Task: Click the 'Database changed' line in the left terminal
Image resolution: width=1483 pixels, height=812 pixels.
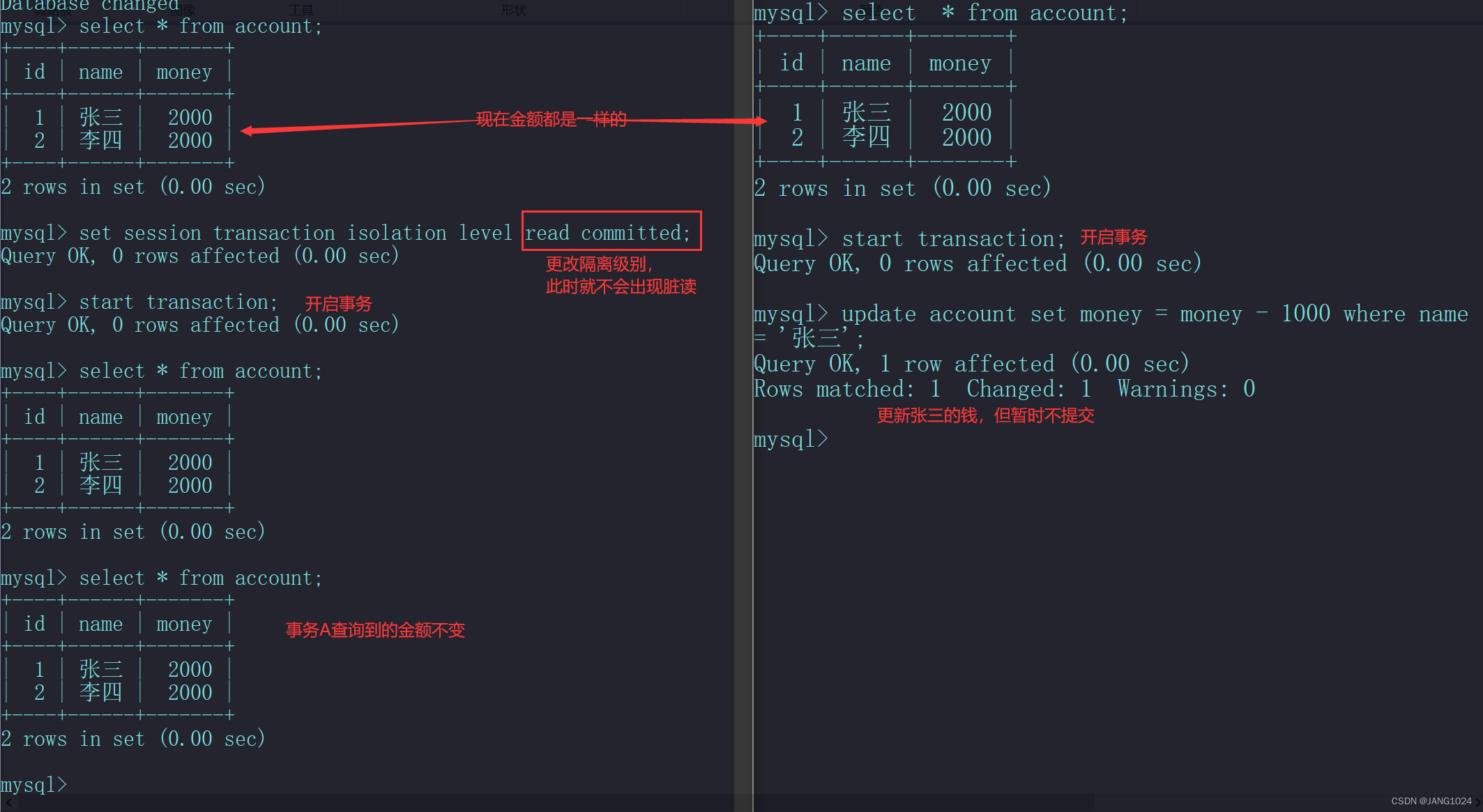Action: pos(90,6)
